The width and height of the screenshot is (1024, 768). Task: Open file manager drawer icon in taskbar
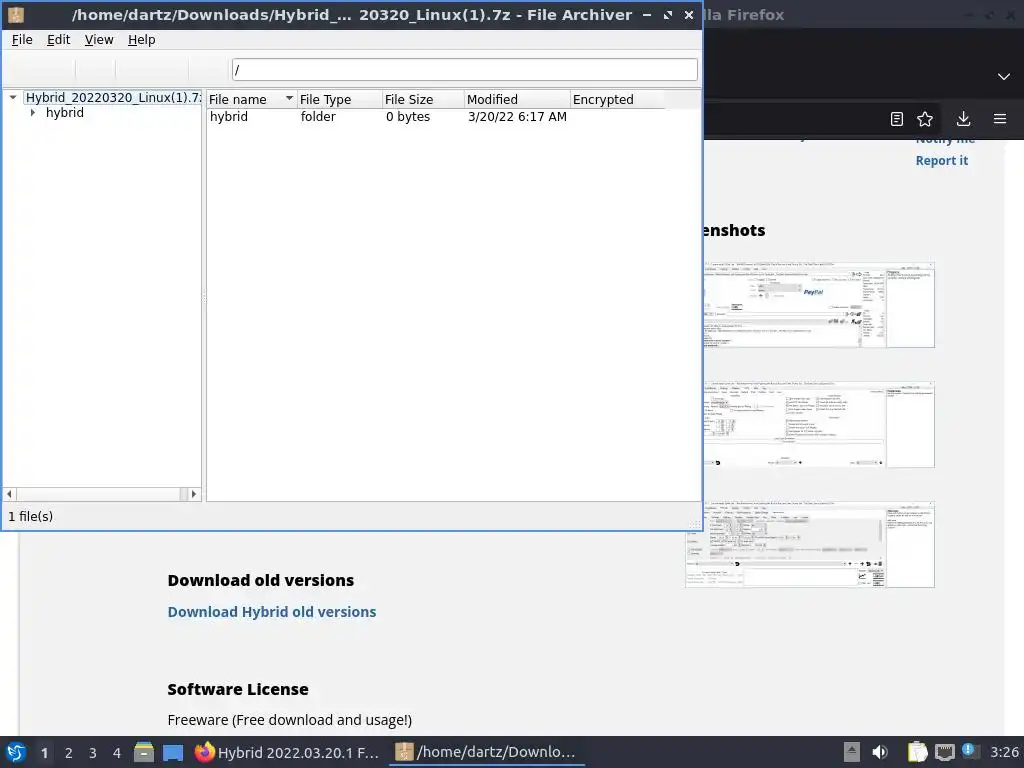pyautogui.click(x=144, y=752)
